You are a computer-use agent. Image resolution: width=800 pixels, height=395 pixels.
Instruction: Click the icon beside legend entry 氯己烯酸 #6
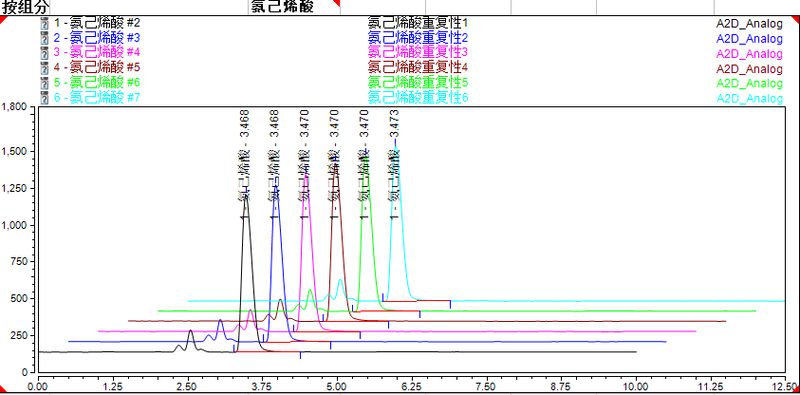(44, 83)
